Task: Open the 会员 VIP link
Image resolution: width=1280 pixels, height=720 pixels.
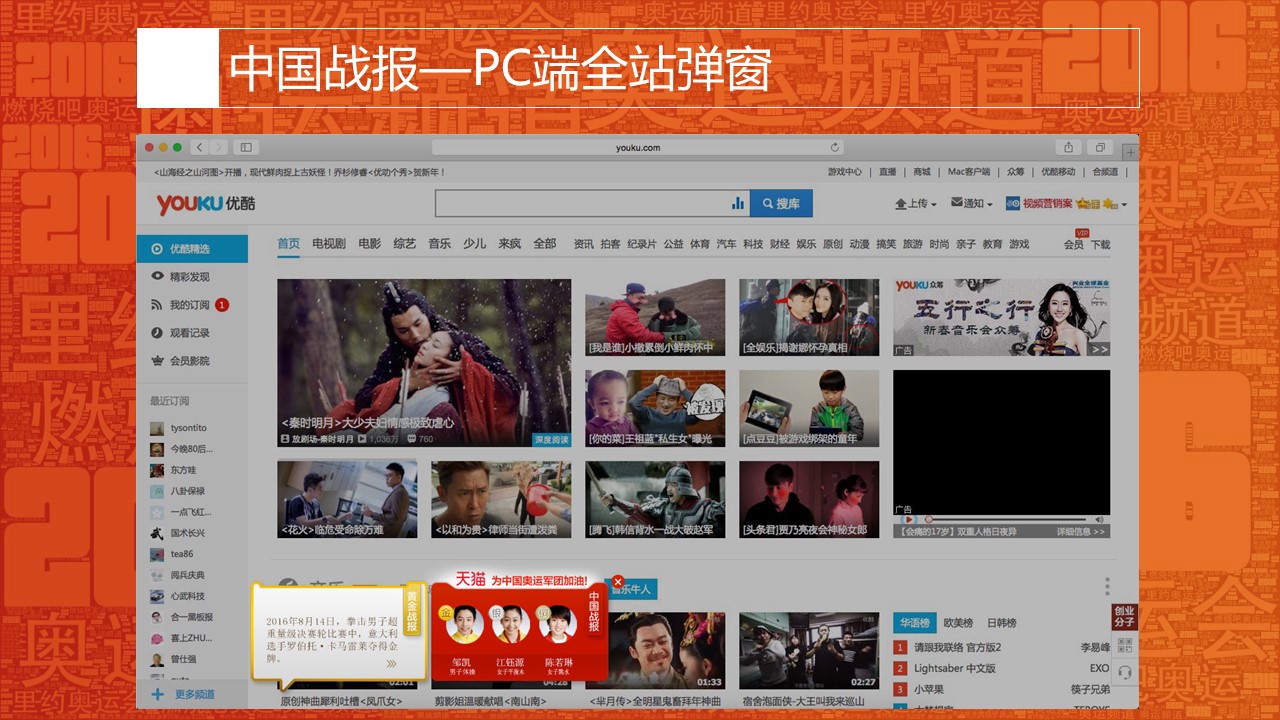Action: 1073,244
